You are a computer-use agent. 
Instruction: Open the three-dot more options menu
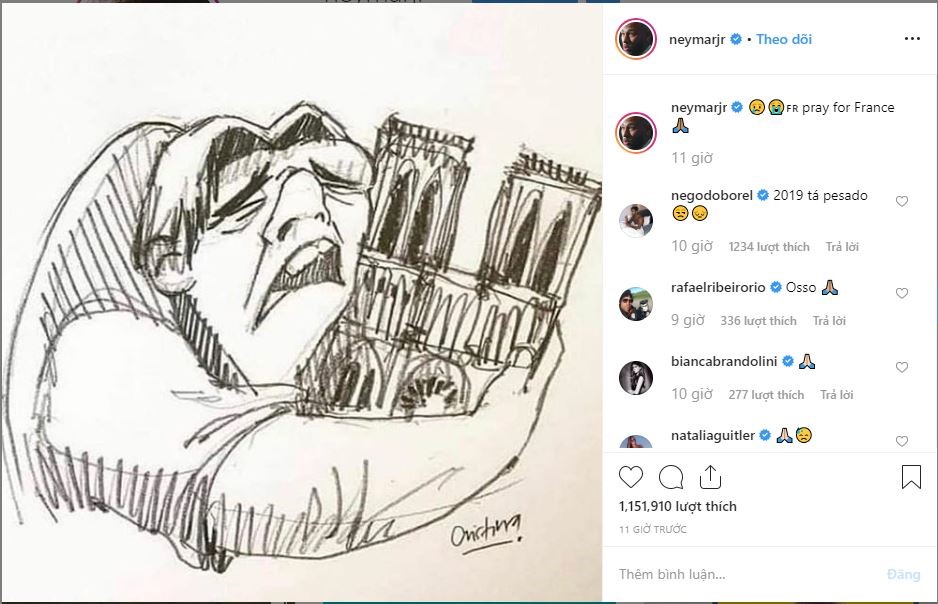[x=912, y=39]
